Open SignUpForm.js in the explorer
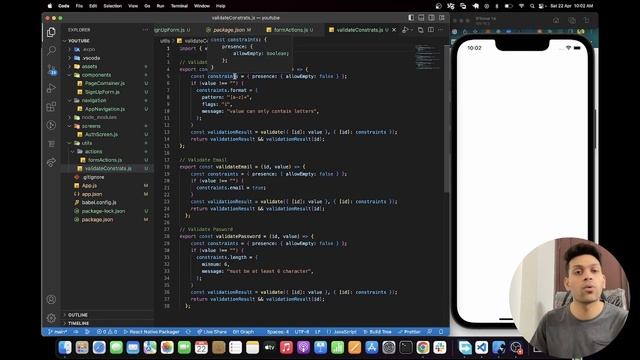 102,92
